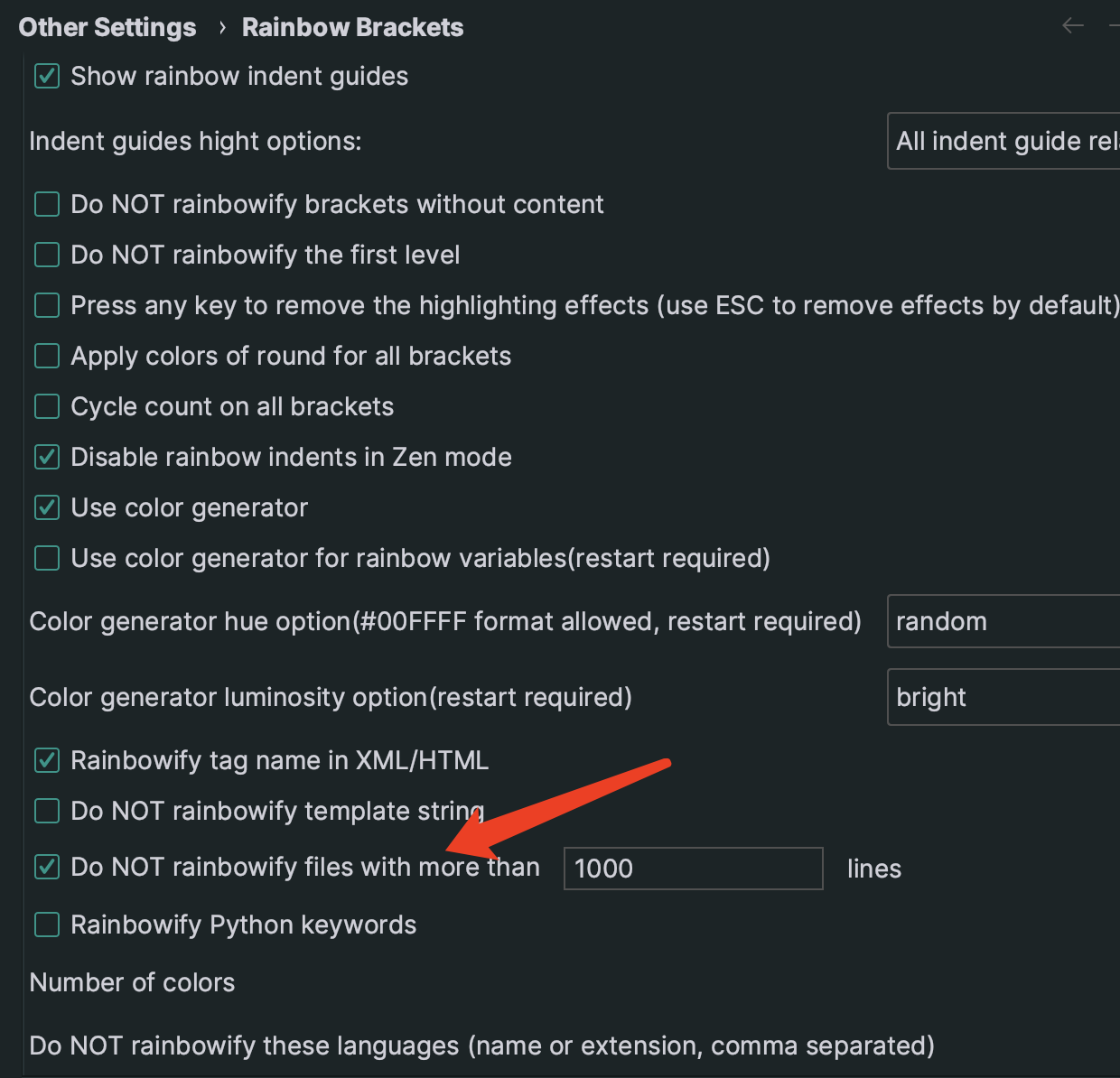Open the indent guides highlight options dropdown
1120x1078 pixels.
[1003, 141]
